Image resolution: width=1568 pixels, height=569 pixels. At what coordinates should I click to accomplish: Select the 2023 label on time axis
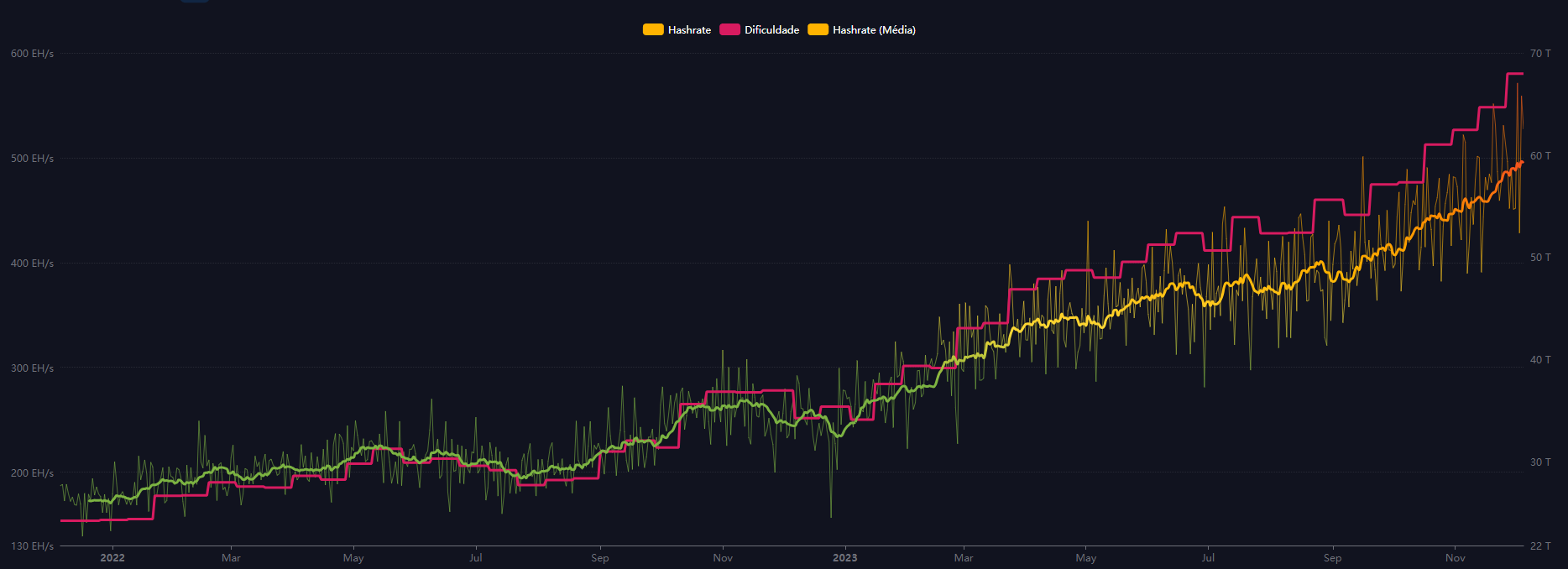[844, 558]
